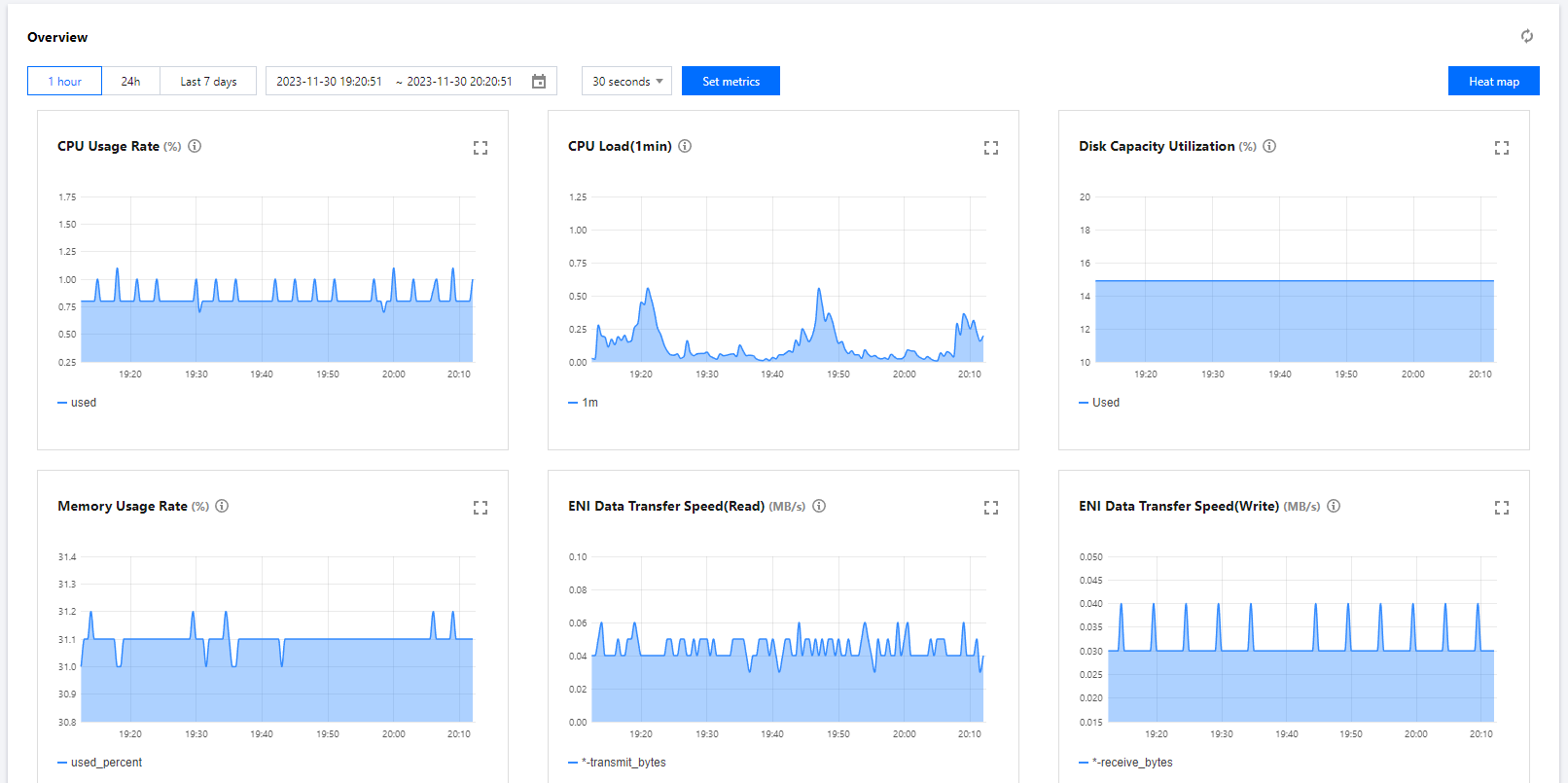Expand the CPU Load(1min) chart fullscreen

tap(990, 148)
